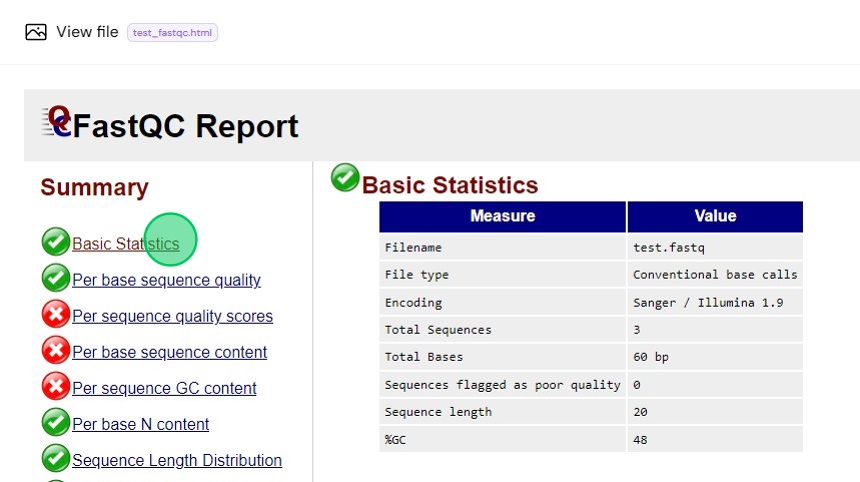Open Per base N content link
The width and height of the screenshot is (860, 482).
pos(140,424)
